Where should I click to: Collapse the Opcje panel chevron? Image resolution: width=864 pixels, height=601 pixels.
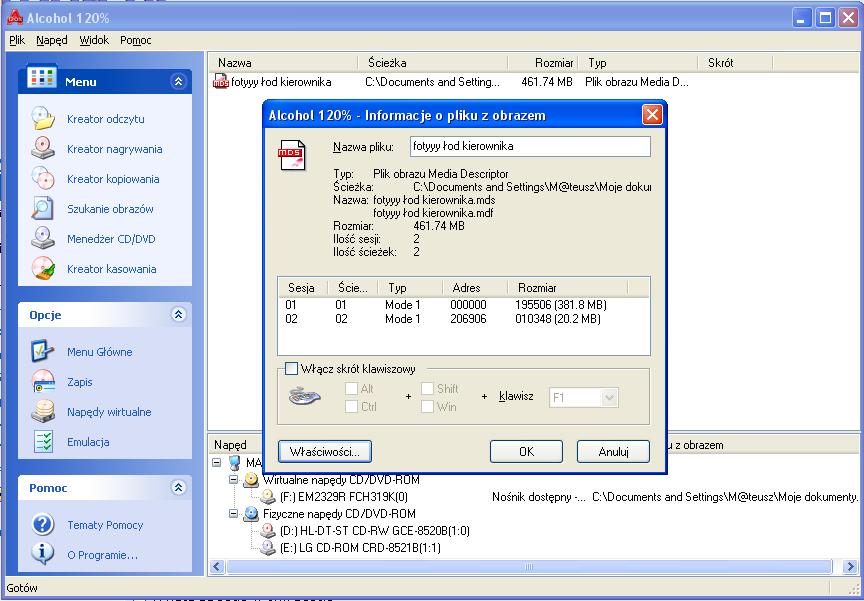click(x=178, y=315)
